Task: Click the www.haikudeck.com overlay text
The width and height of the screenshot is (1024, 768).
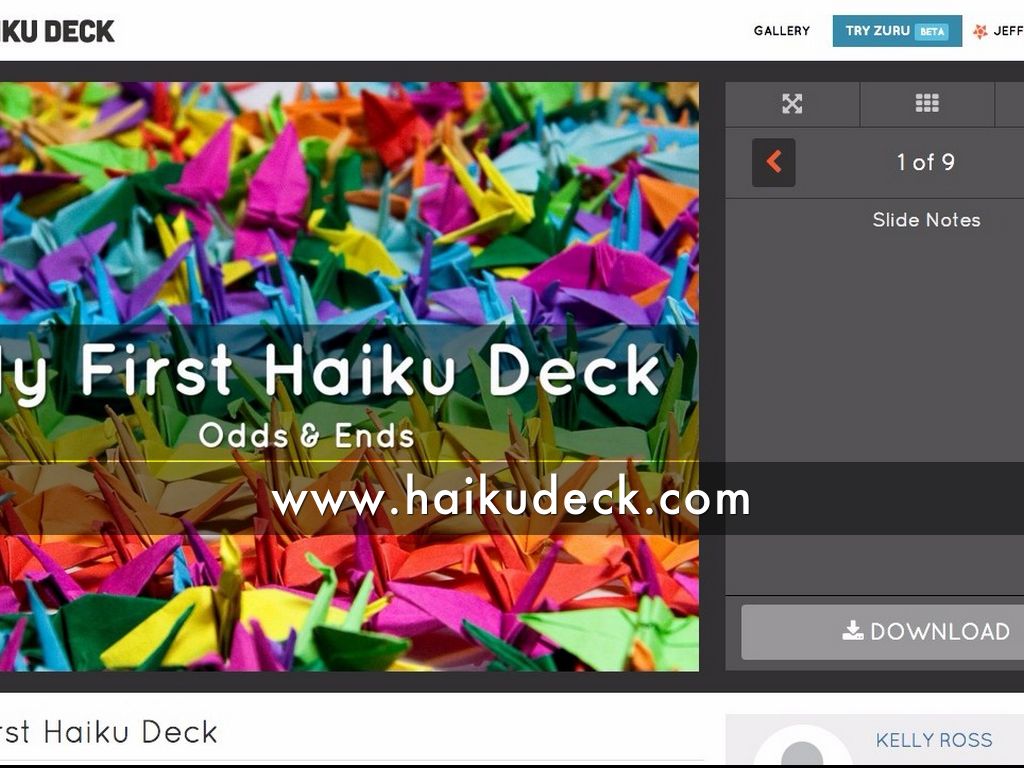Action: coord(511,498)
